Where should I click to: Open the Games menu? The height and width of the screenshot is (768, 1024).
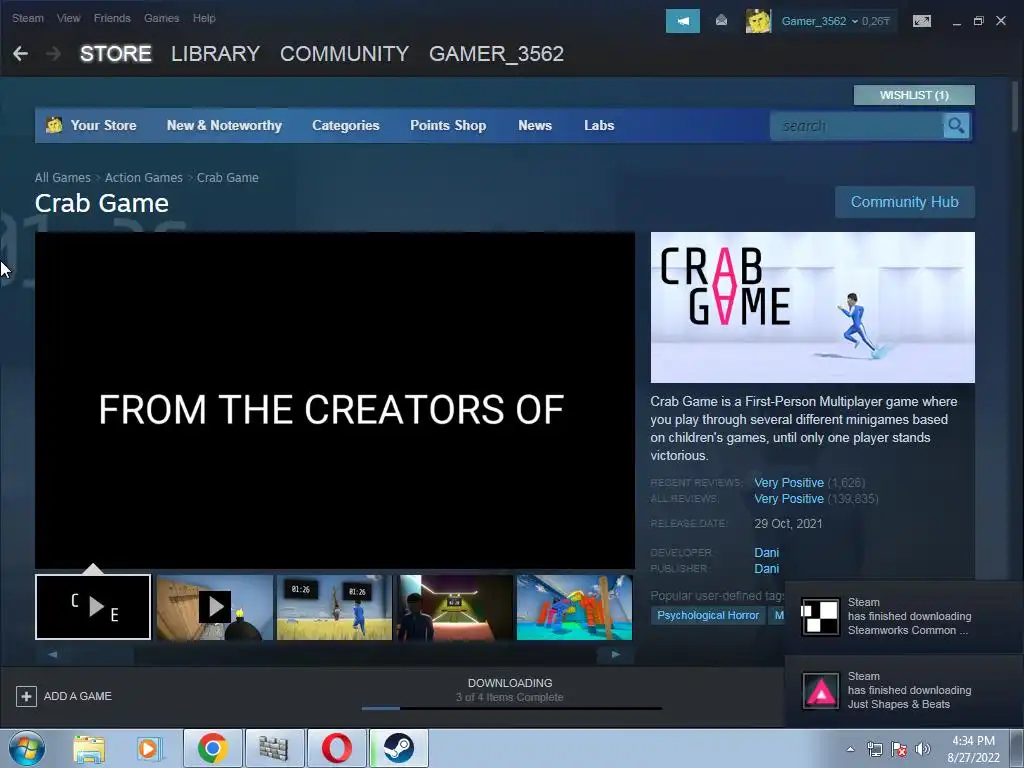[x=162, y=18]
